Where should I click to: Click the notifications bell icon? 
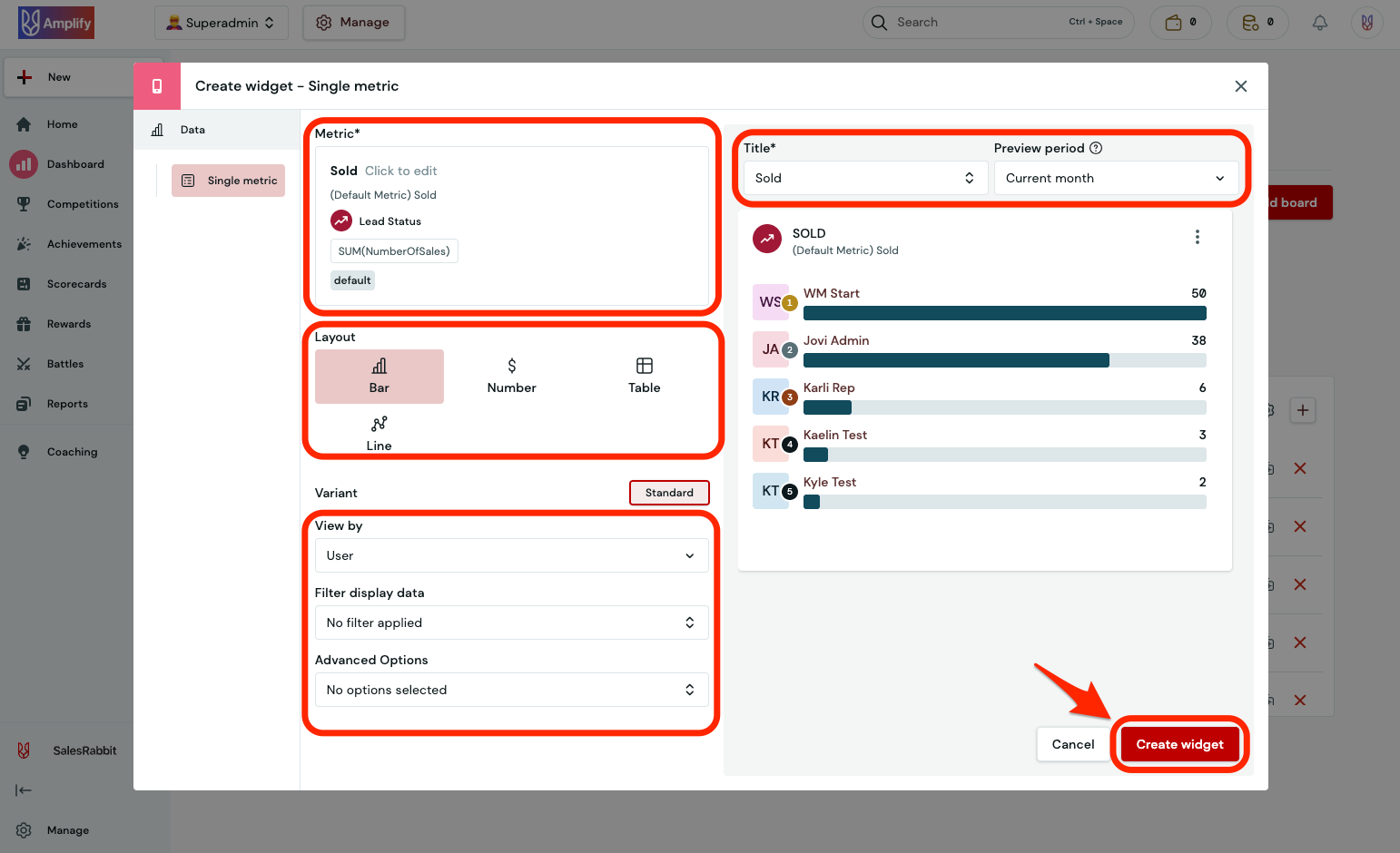tap(1320, 22)
